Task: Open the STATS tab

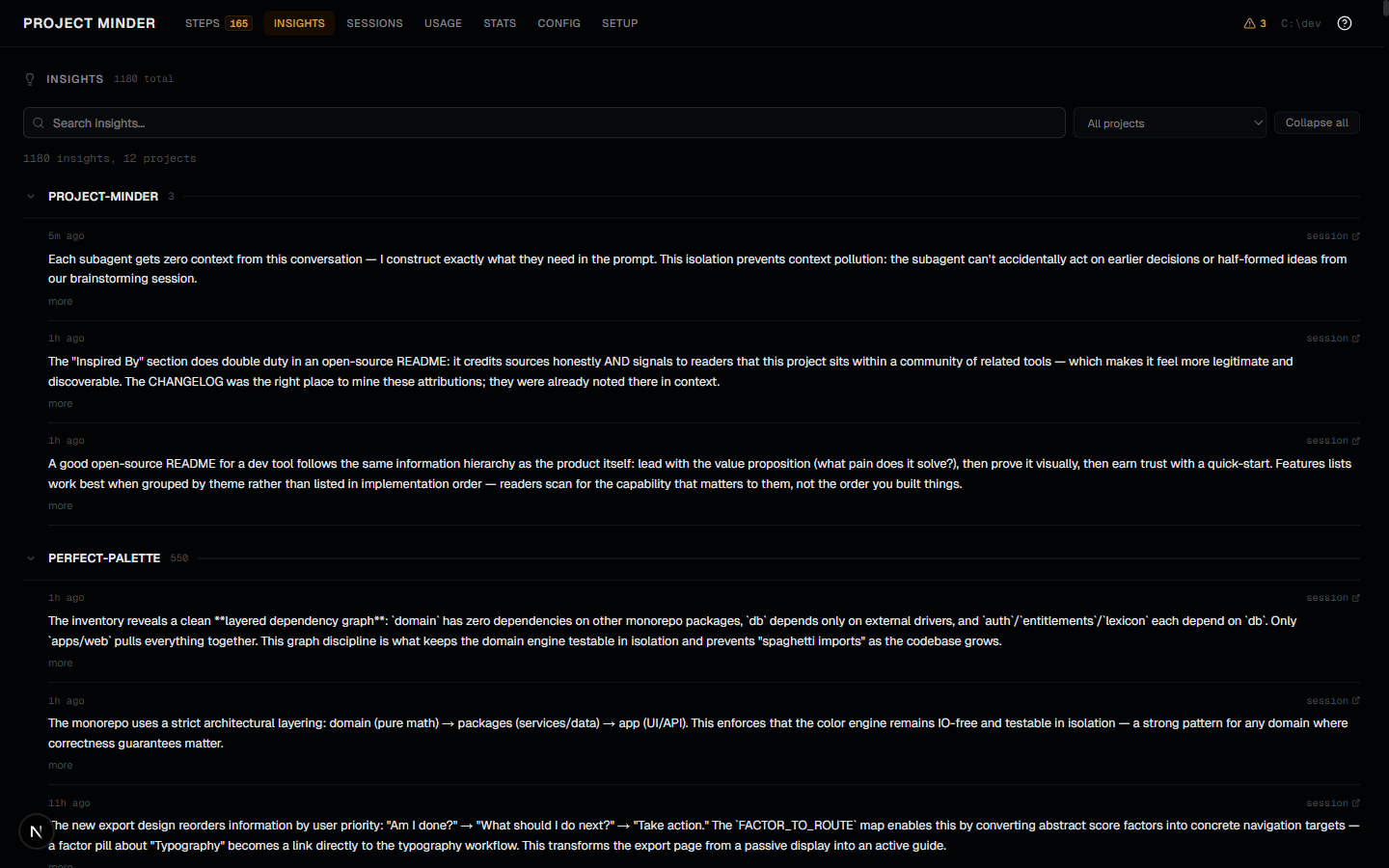Action: point(500,22)
